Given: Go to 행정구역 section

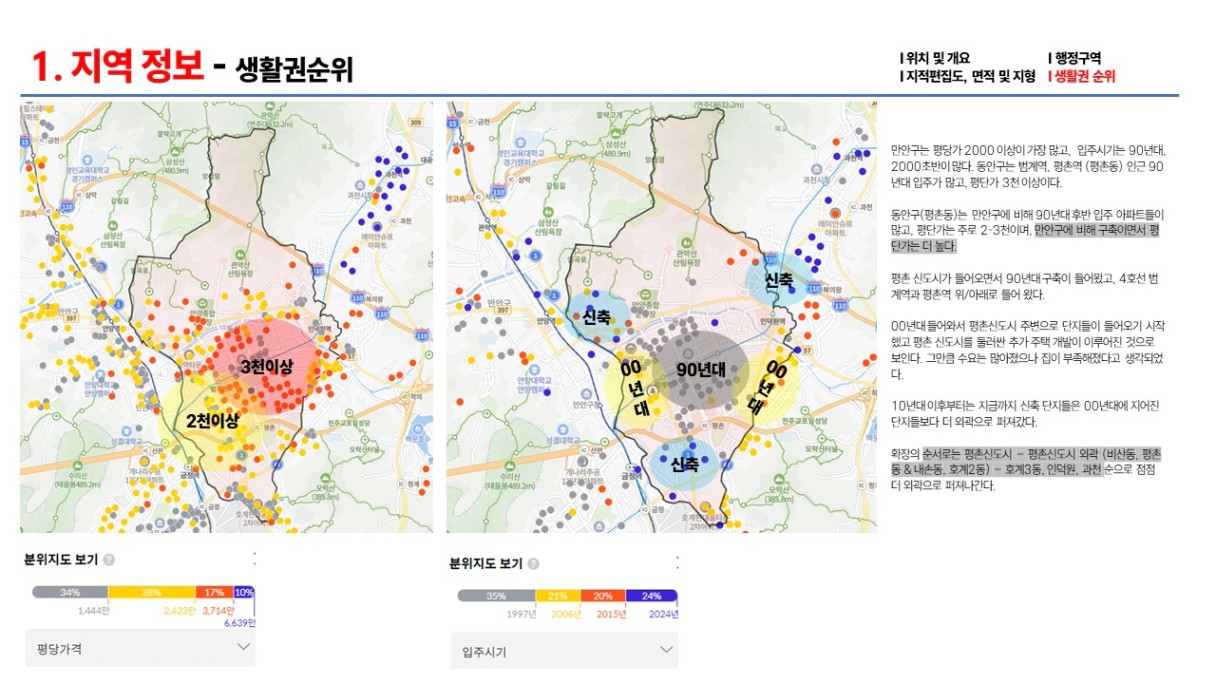Looking at the screenshot, I should click(1075, 58).
